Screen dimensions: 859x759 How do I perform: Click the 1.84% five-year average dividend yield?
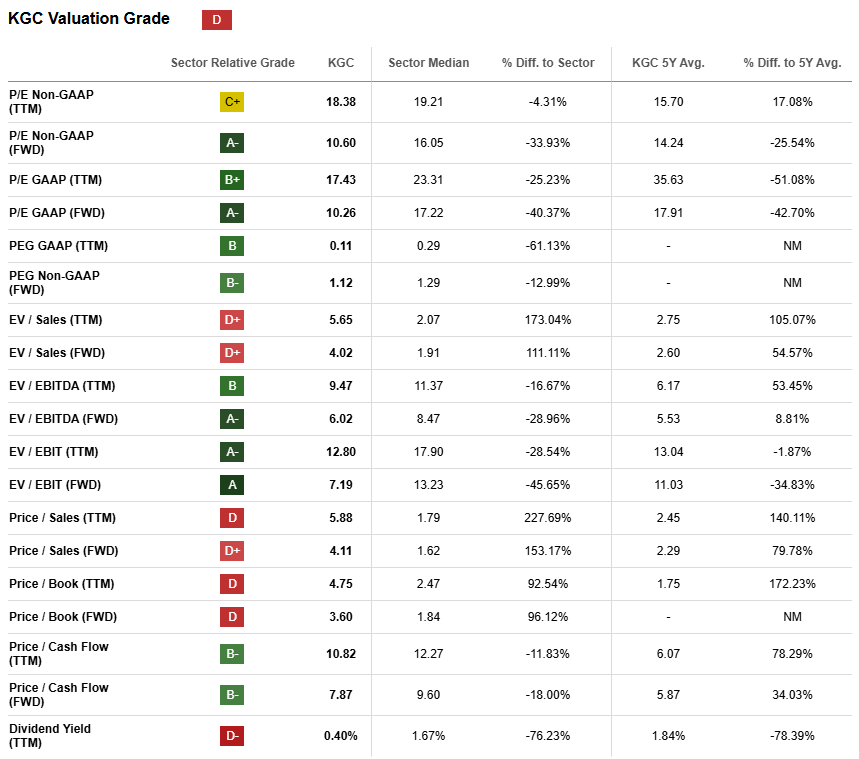tap(668, 735)
